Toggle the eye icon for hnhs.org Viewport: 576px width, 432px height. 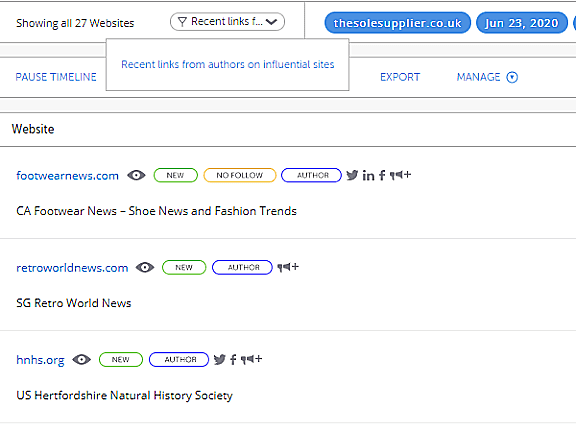coord(82,360)
